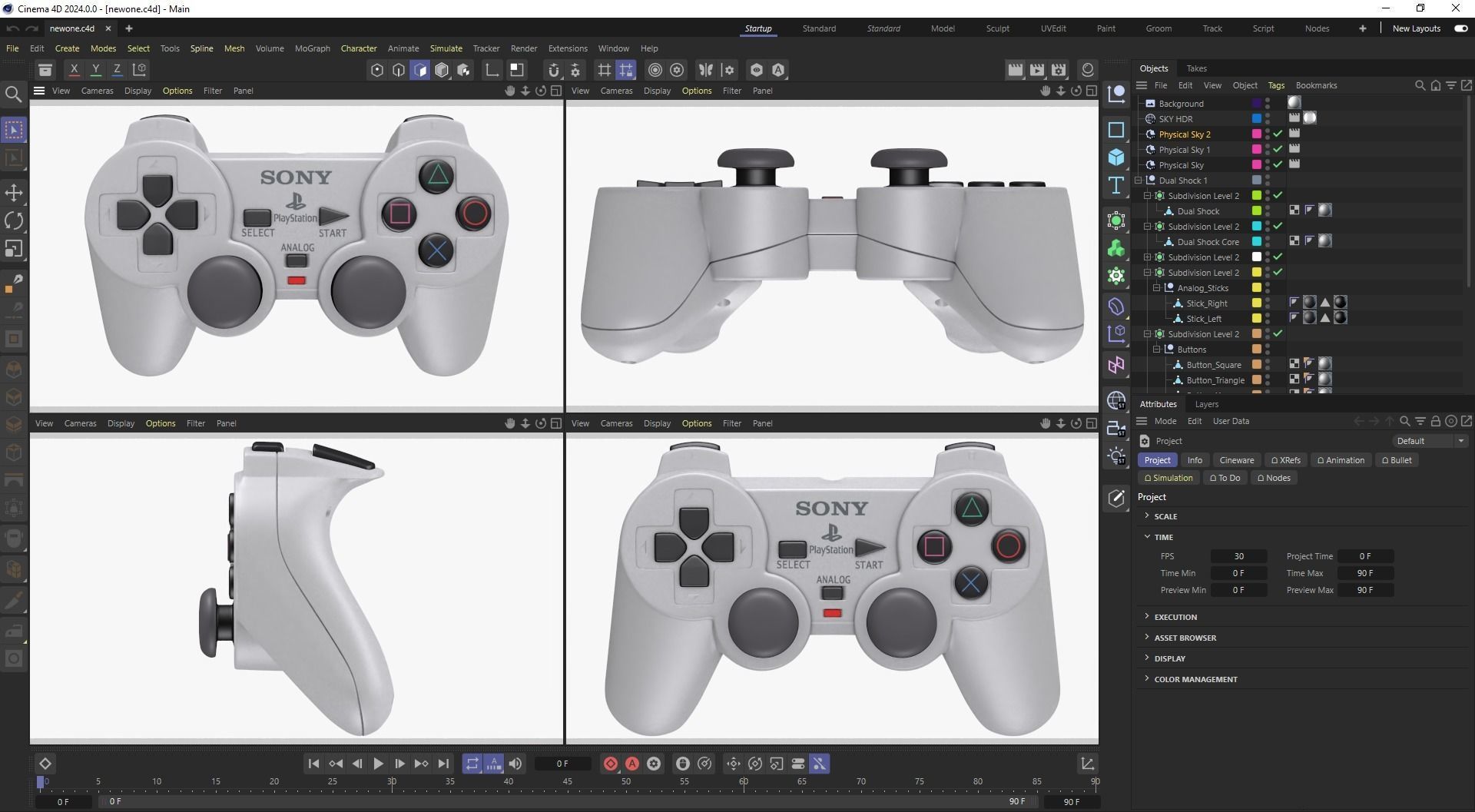Select the Rotate tool in left palette
The width and height of the screenshot is (1475, 812).
14,220
